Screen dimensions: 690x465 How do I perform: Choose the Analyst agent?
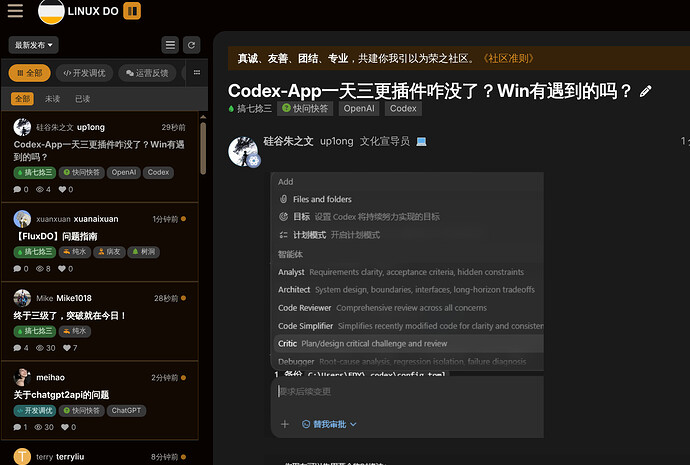click(x=407, y=272)
